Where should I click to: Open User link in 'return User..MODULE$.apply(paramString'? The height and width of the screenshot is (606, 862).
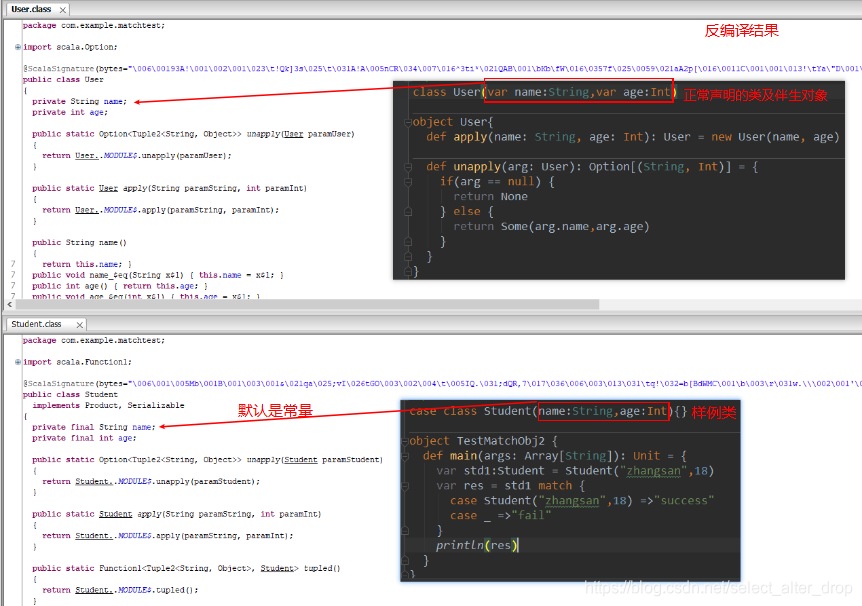(x=85, y=210)
